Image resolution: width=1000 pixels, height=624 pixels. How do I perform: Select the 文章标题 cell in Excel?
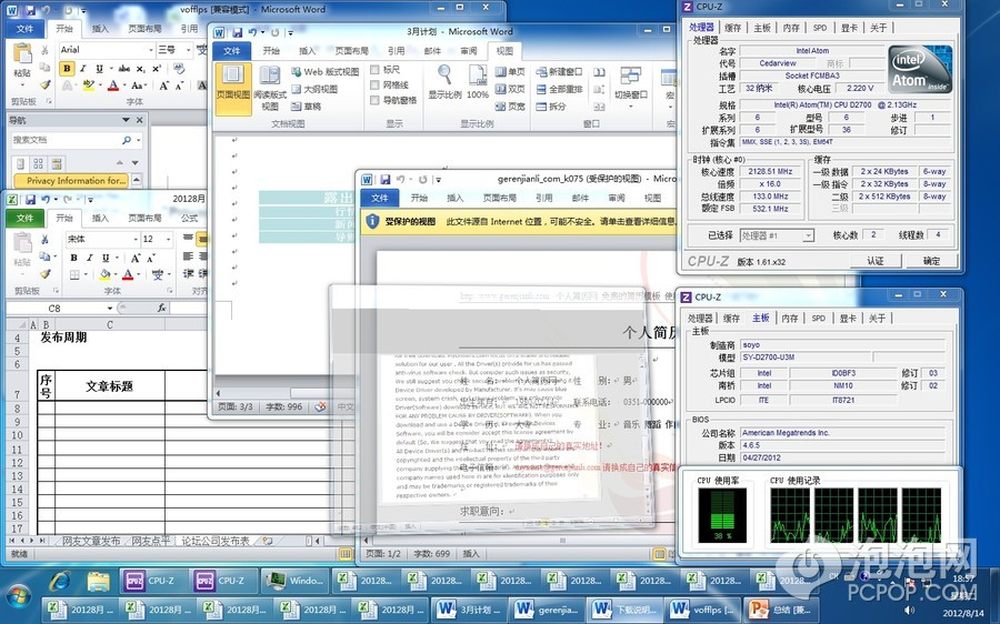pos(110,385)
